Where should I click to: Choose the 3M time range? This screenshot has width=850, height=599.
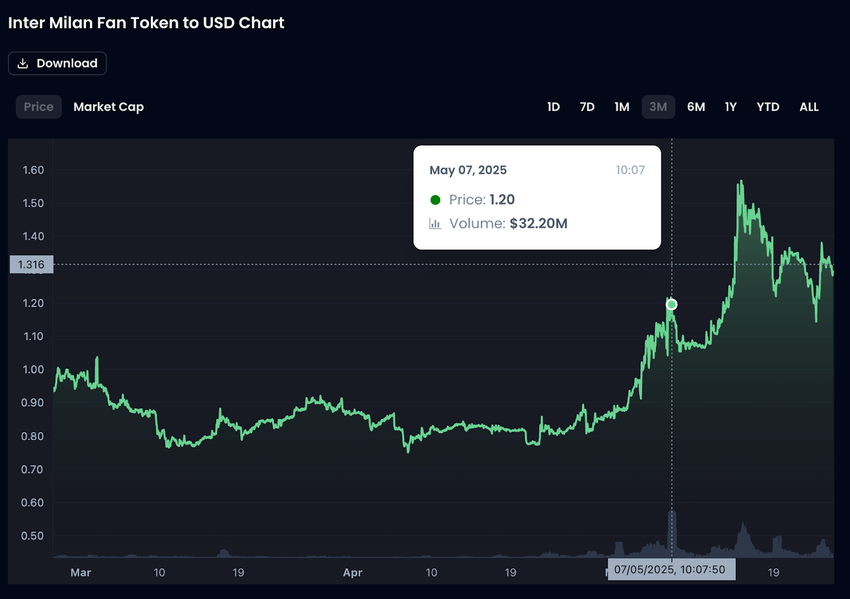coord(658,107)
